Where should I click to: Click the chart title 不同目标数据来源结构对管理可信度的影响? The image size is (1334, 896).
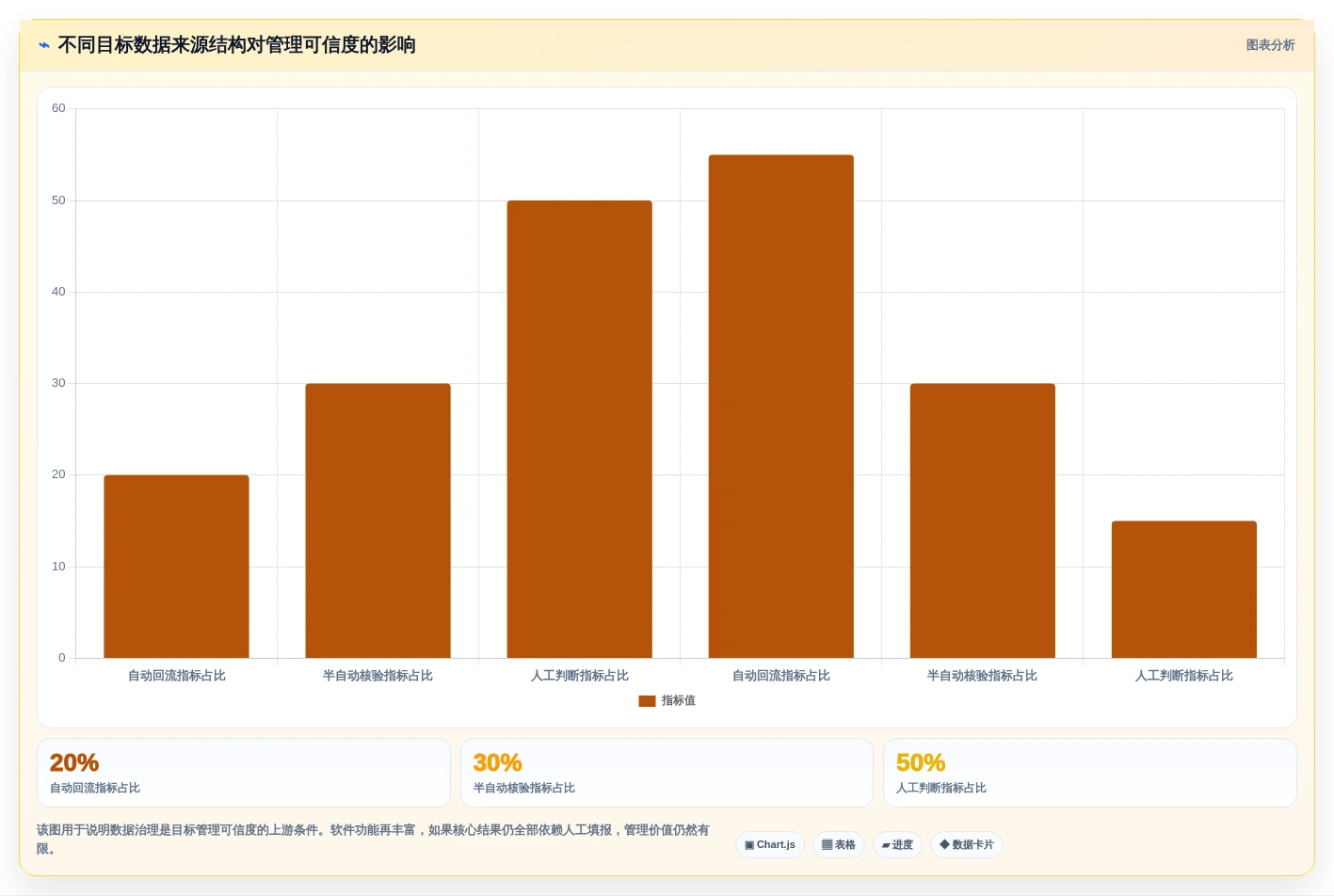tap(236, 45)
